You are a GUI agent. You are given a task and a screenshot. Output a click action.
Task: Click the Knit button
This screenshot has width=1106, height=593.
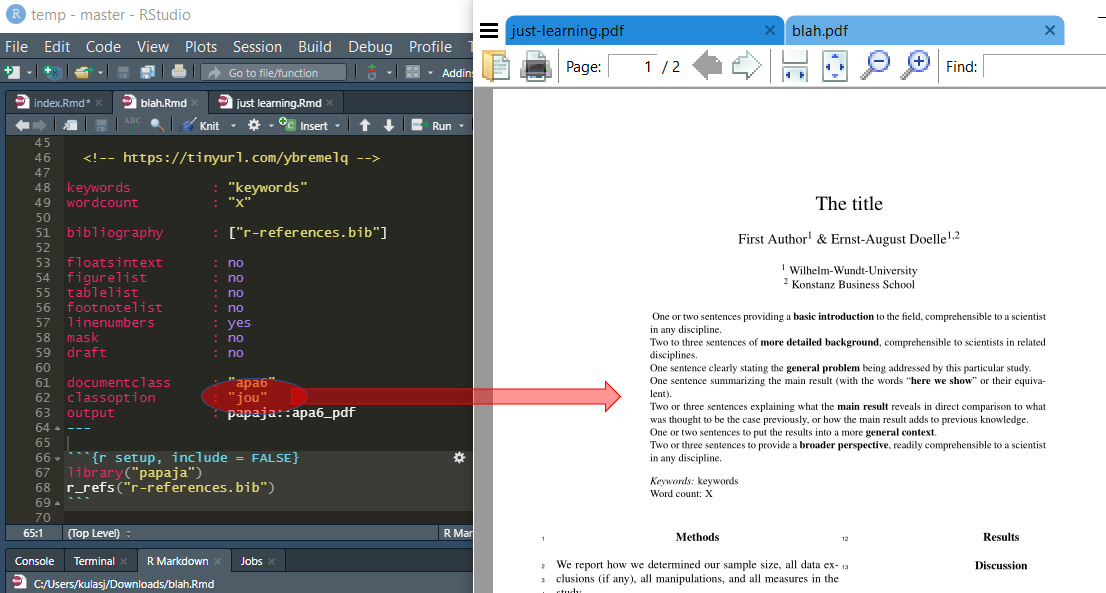pos(200,126)
